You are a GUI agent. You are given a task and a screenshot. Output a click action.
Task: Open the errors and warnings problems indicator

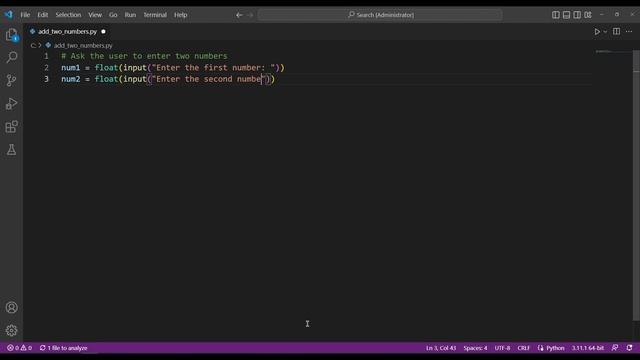tap(19, 348)
